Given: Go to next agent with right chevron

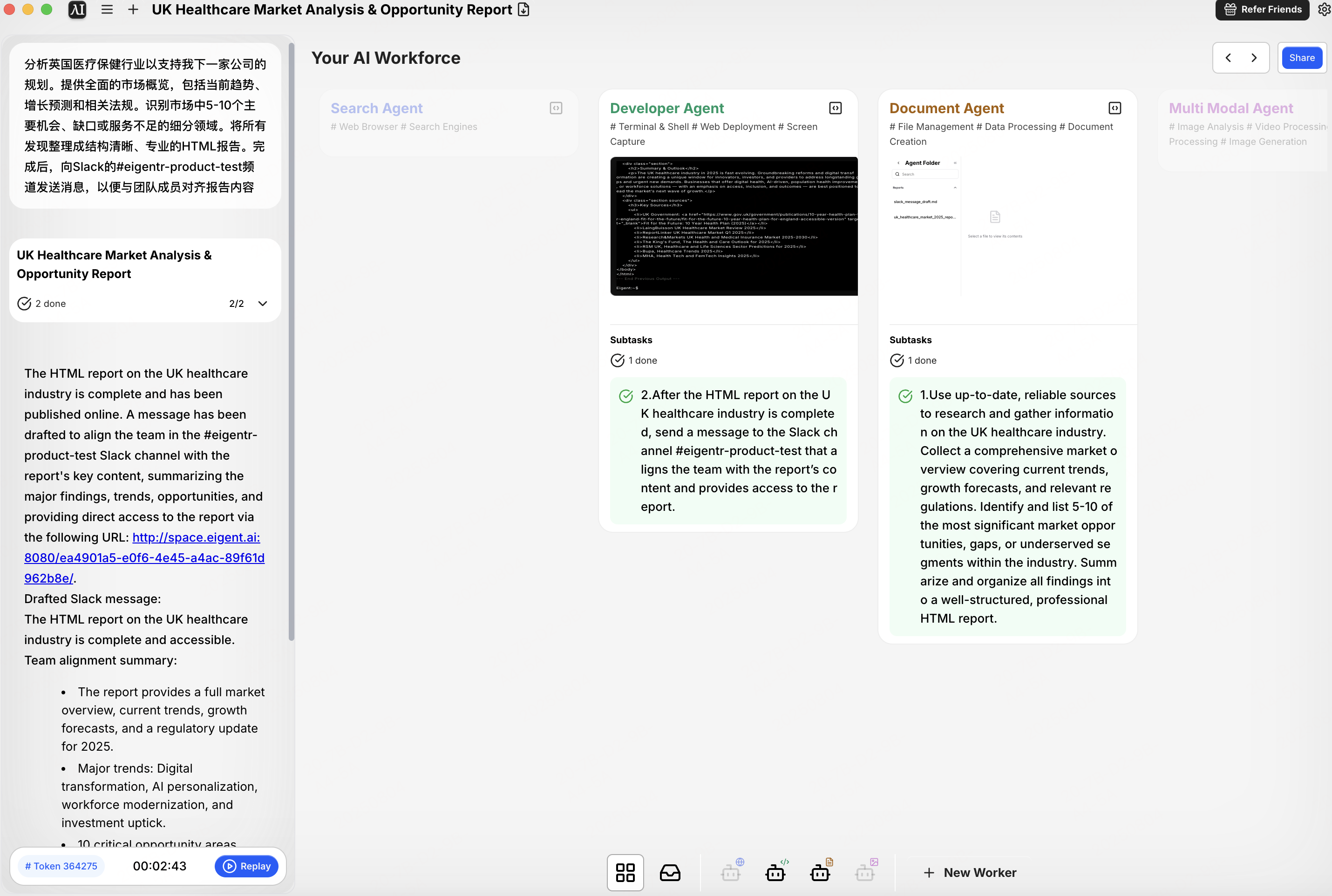Looking at the screenshot, I should 1254,58.
